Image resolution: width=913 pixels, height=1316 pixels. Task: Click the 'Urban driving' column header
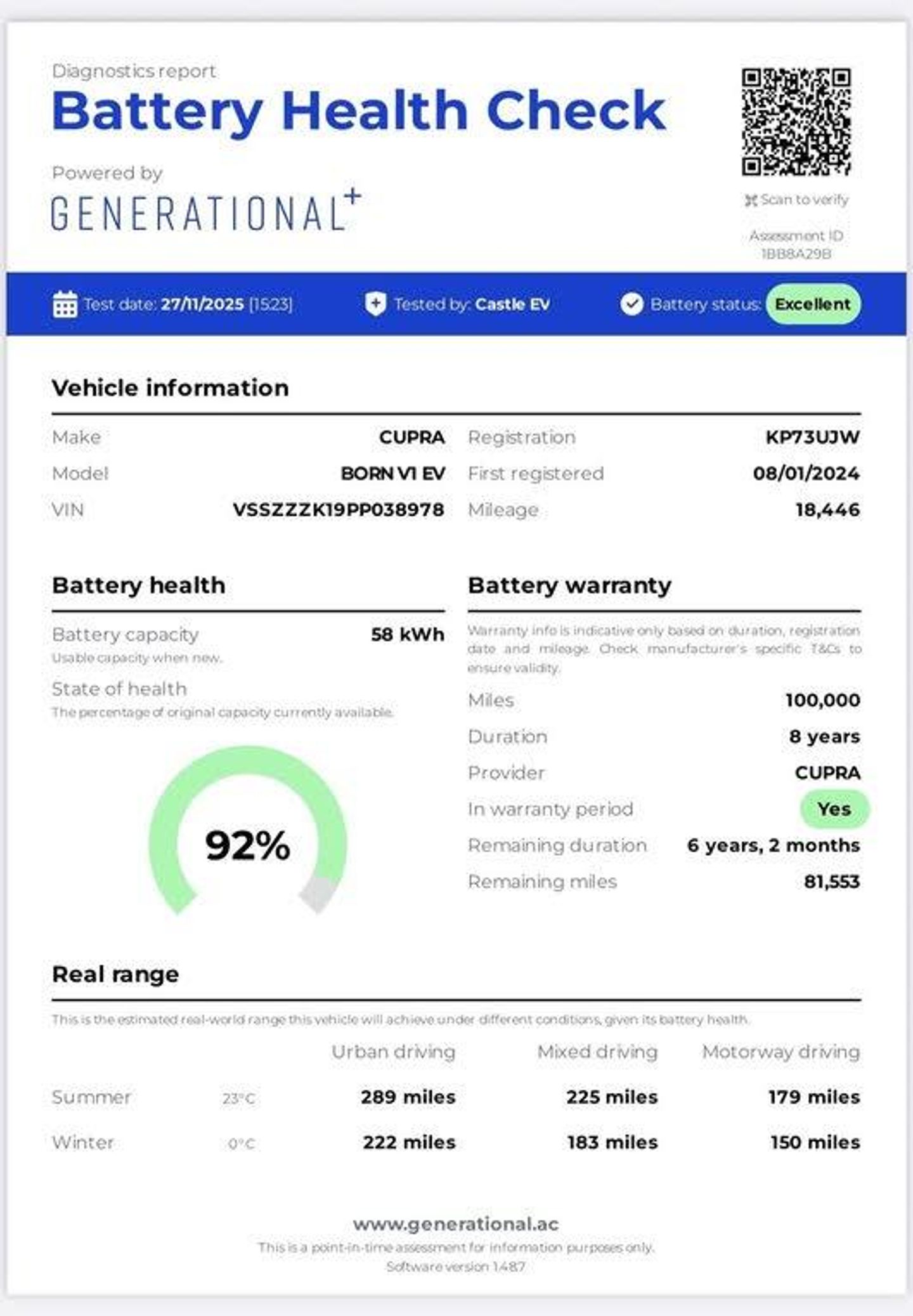tap(393, 1052)
